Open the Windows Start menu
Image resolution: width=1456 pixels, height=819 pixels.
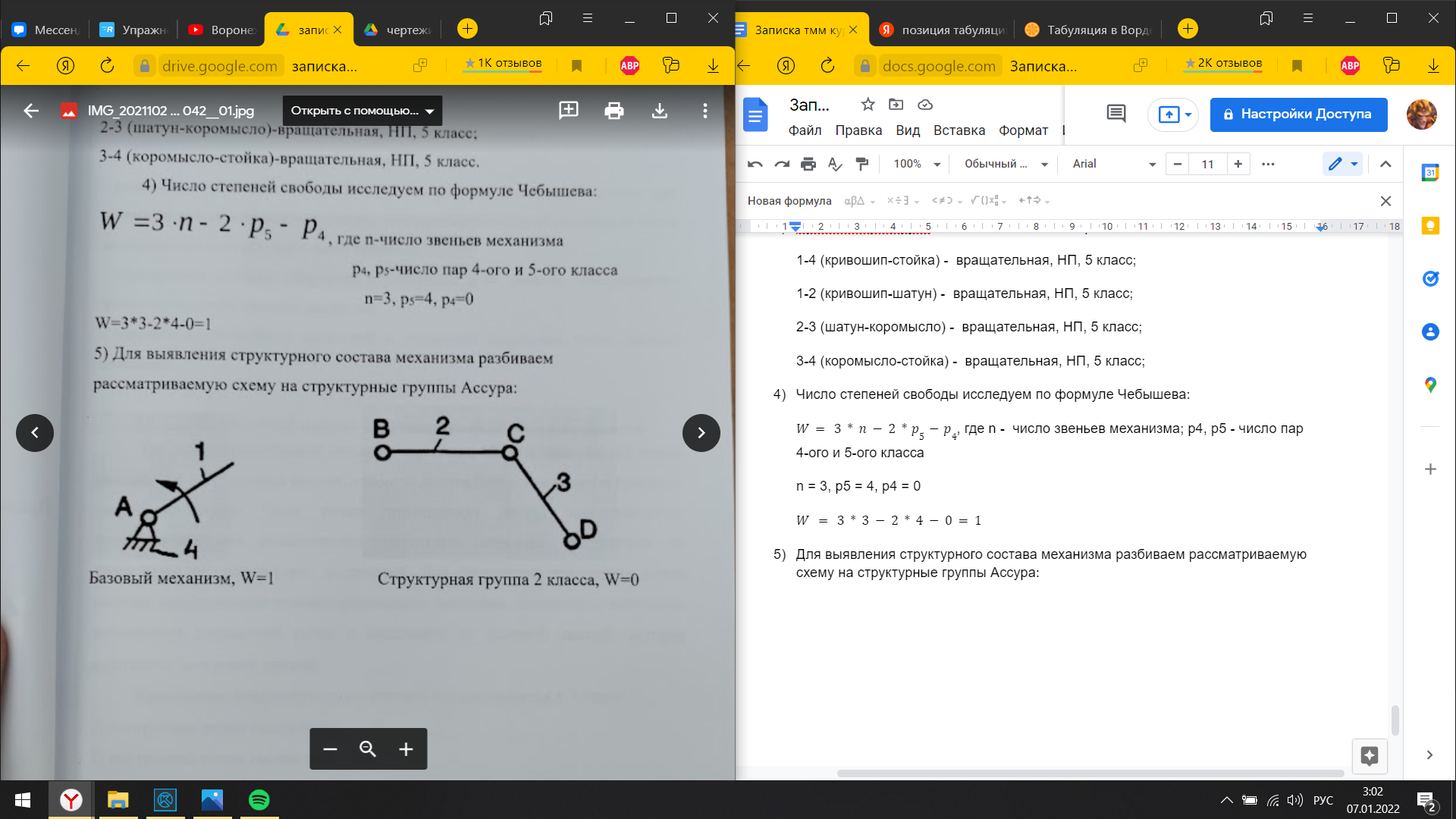23,800
